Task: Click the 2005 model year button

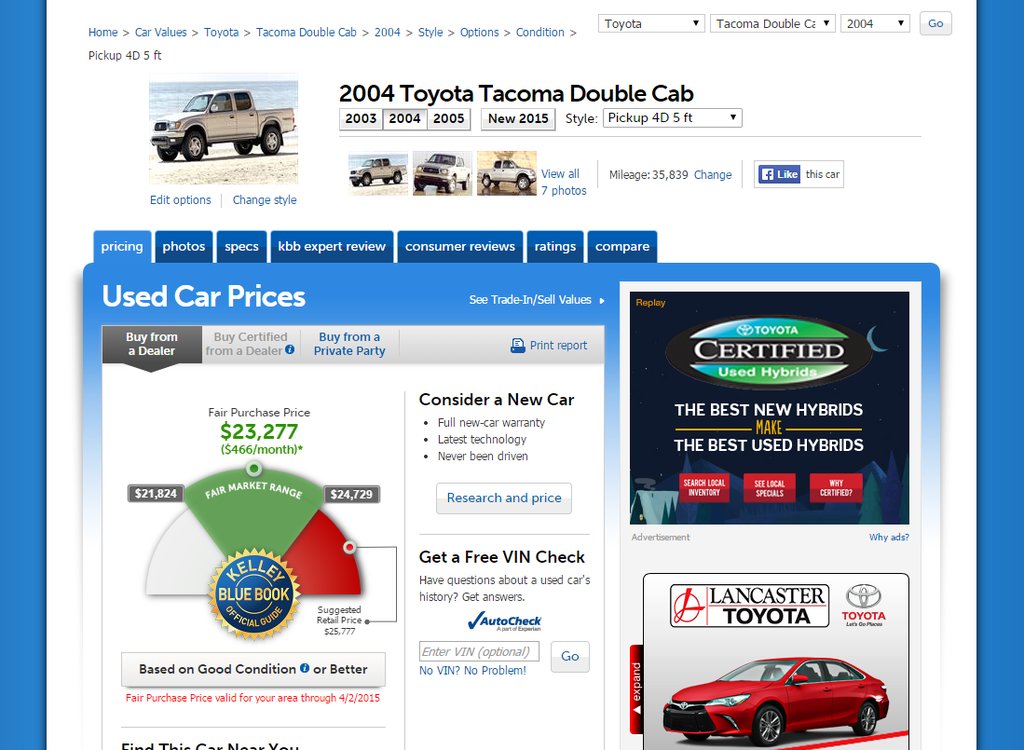Action: [449, 119]
